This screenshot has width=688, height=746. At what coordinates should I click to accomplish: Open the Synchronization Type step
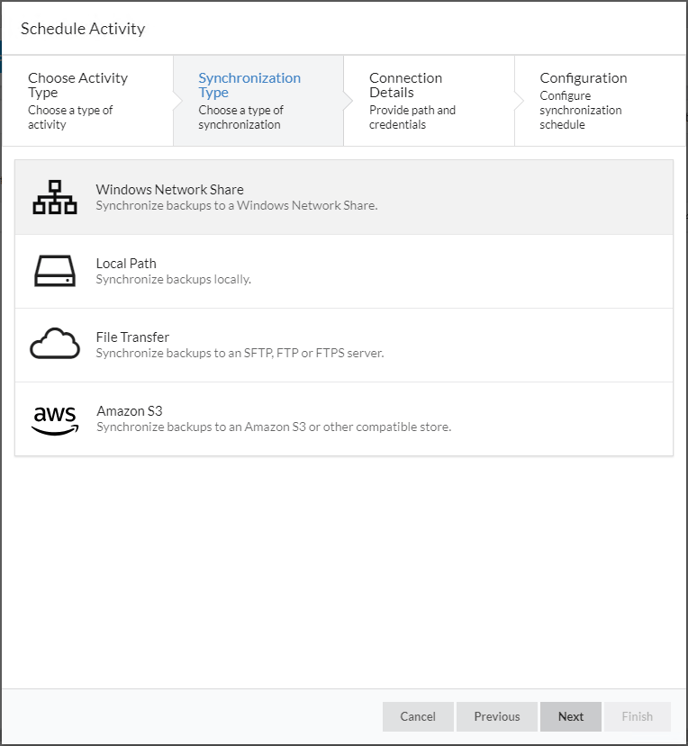[x=258, y=101]
